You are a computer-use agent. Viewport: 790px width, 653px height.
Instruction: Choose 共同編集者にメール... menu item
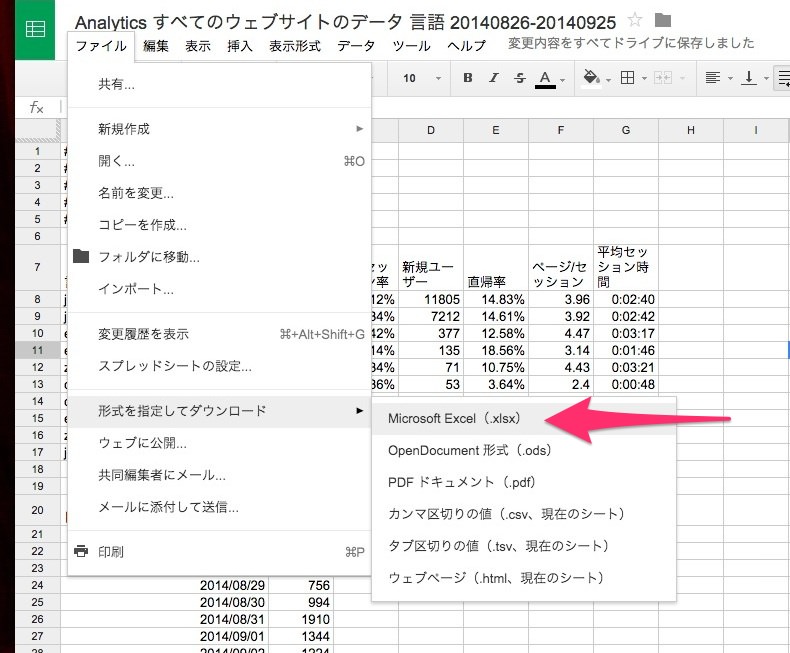220,475
